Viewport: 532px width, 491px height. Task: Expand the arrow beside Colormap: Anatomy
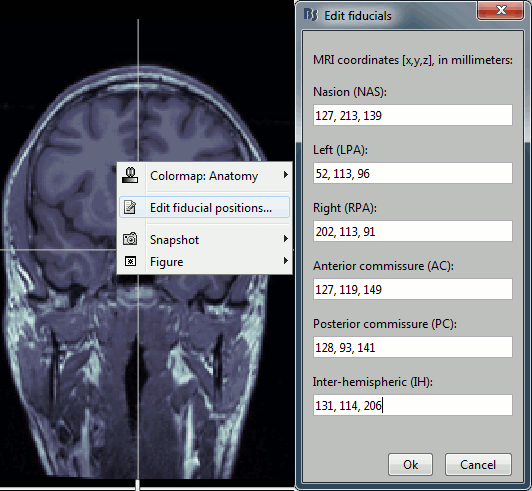point(286,175)
